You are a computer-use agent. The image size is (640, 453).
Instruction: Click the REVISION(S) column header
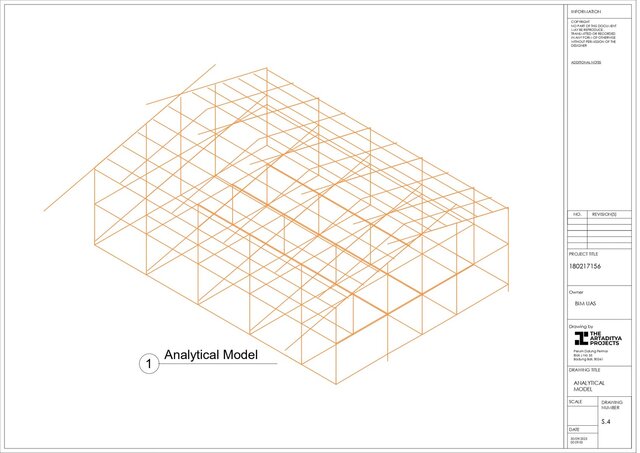tap(604, 214)
